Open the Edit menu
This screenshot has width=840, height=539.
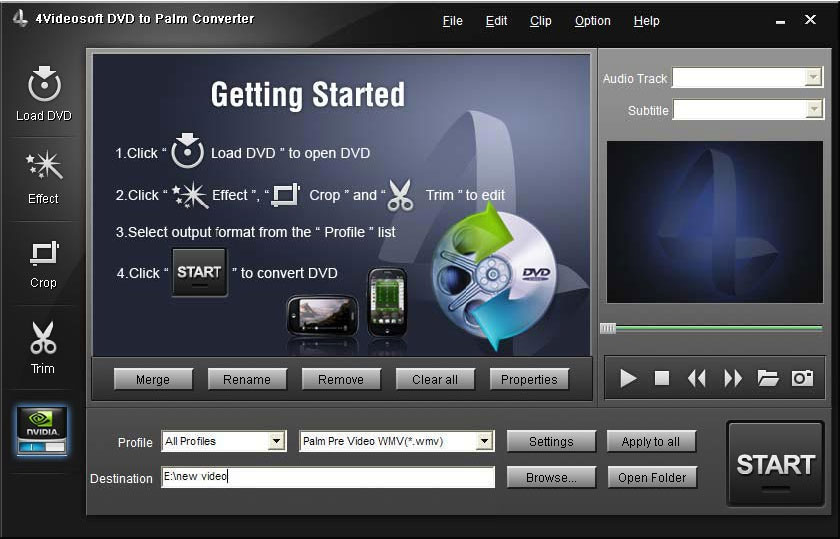[x=496, y=21]
